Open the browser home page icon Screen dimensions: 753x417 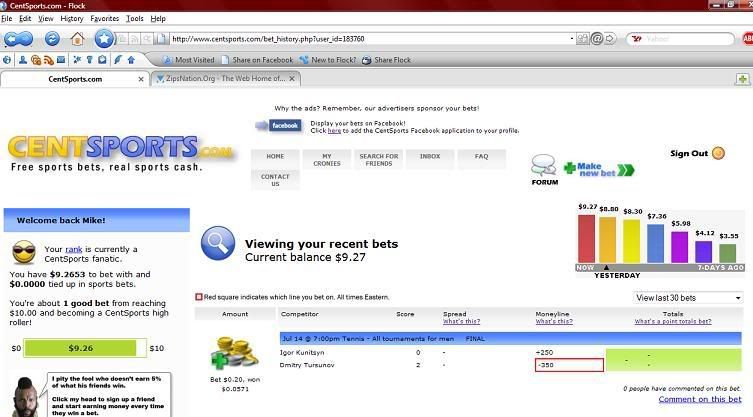[x=77, y=38]
